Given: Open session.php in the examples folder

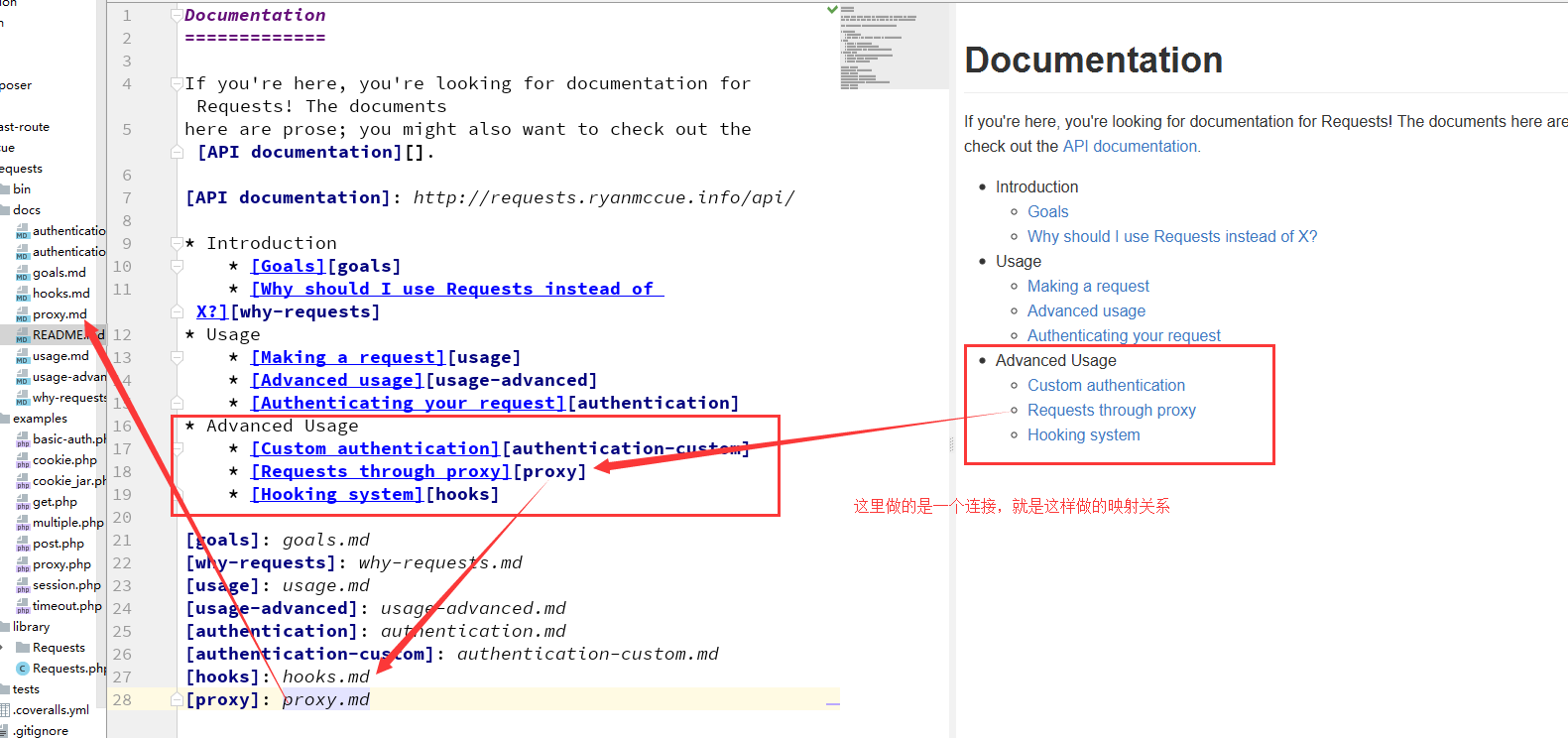Looking at the screenshot, I should [66, 585].
